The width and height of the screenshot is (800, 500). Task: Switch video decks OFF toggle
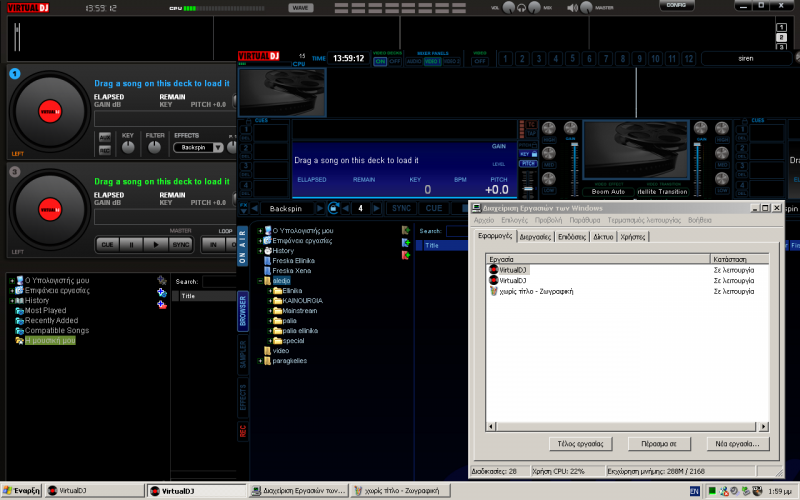coord(395,61)
